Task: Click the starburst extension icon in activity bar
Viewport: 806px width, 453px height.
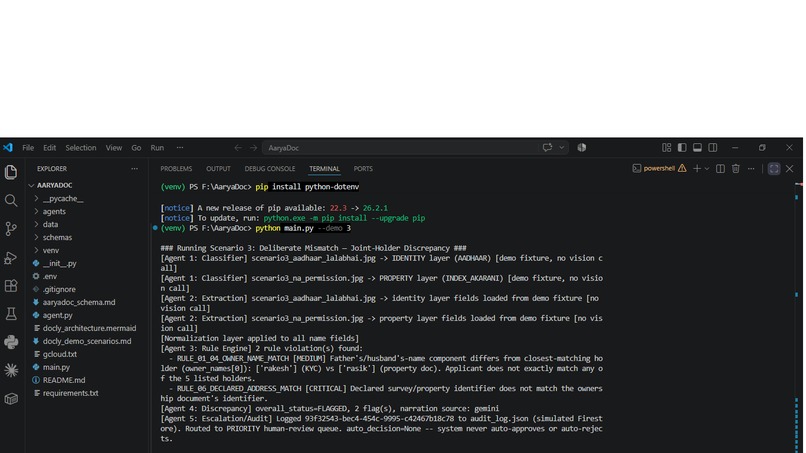Action: (11, 370)
